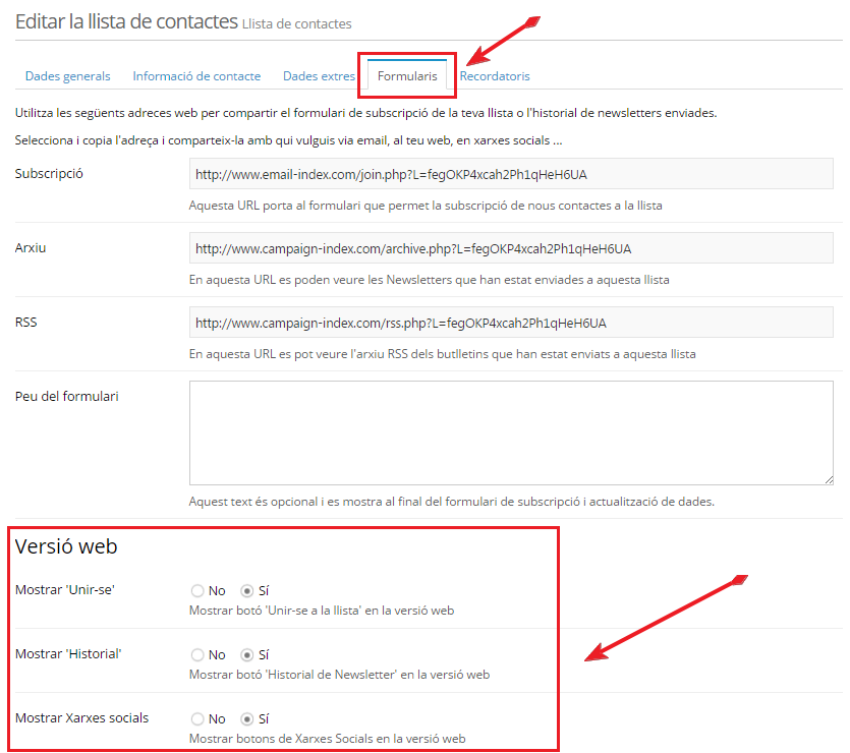850x753 pixels.
Task: Select Sí for Mostrar 'Unir-se'
Action: [247, 590]
